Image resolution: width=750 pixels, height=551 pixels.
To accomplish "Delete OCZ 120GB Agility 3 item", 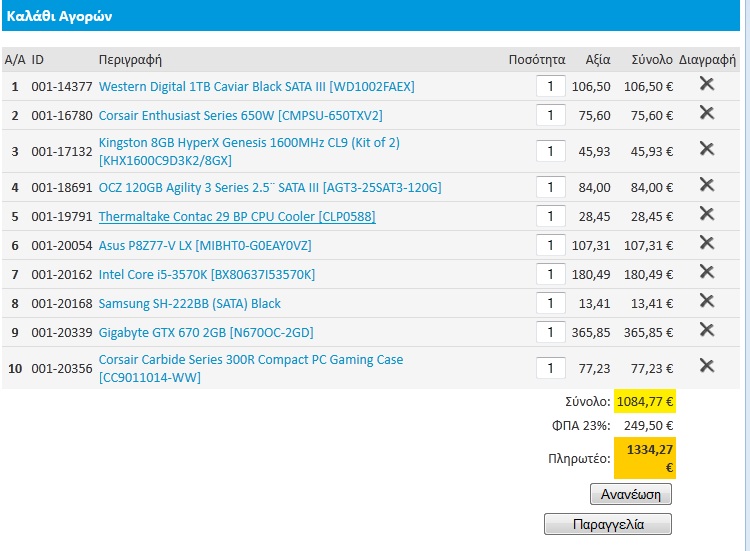I will (x=706, y=185).
